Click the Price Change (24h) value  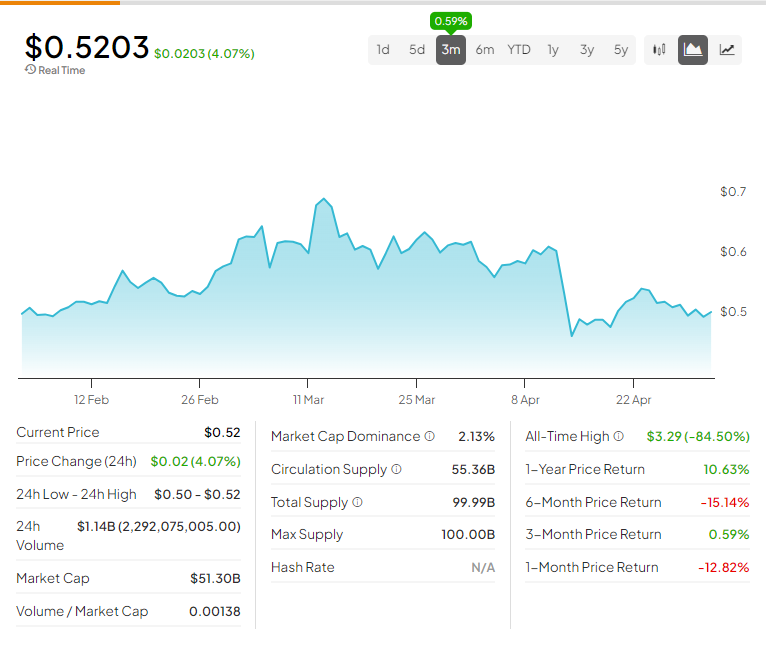click(x=195, y=461)
